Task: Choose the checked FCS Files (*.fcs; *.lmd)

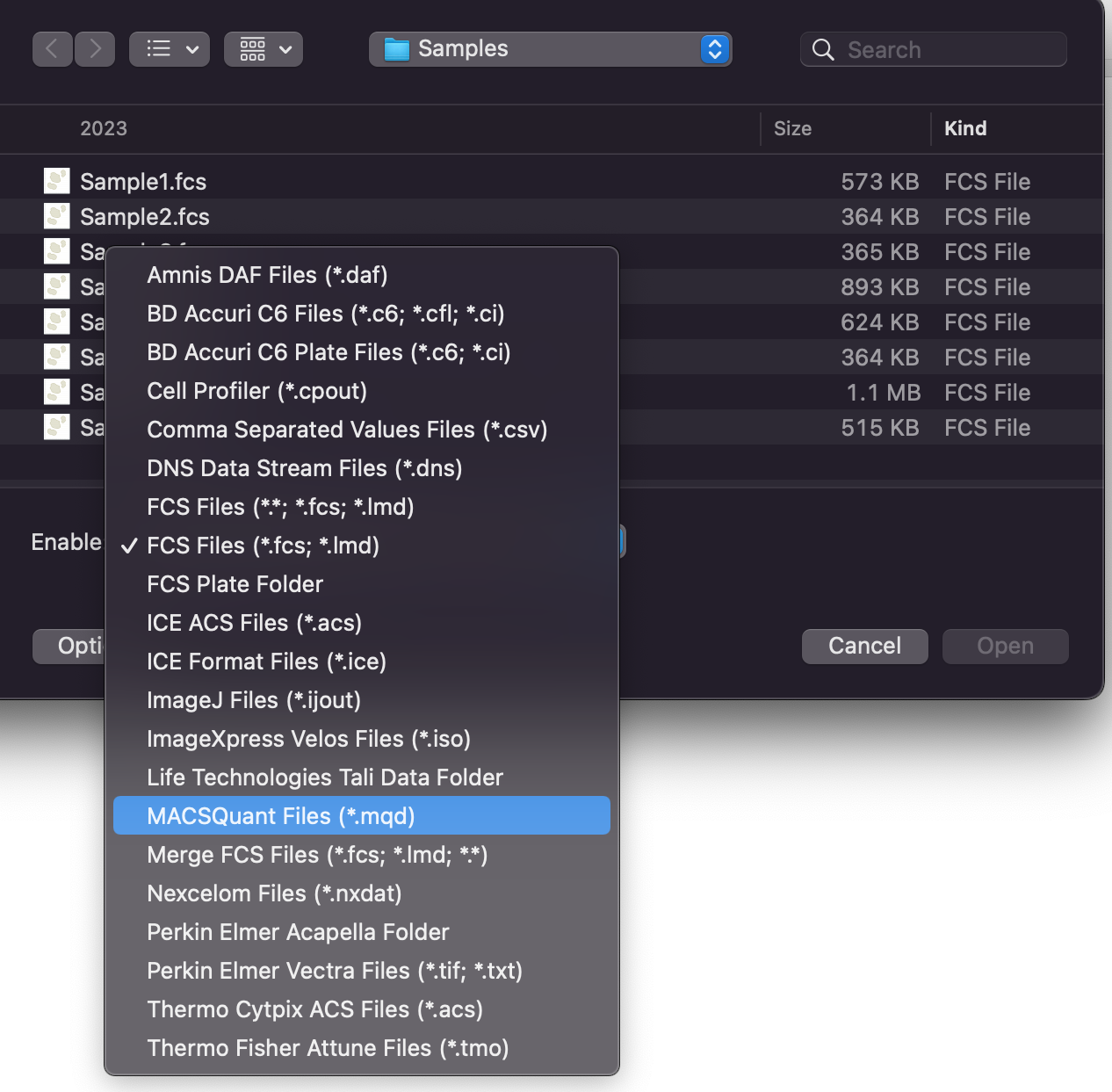Action: 362,546
